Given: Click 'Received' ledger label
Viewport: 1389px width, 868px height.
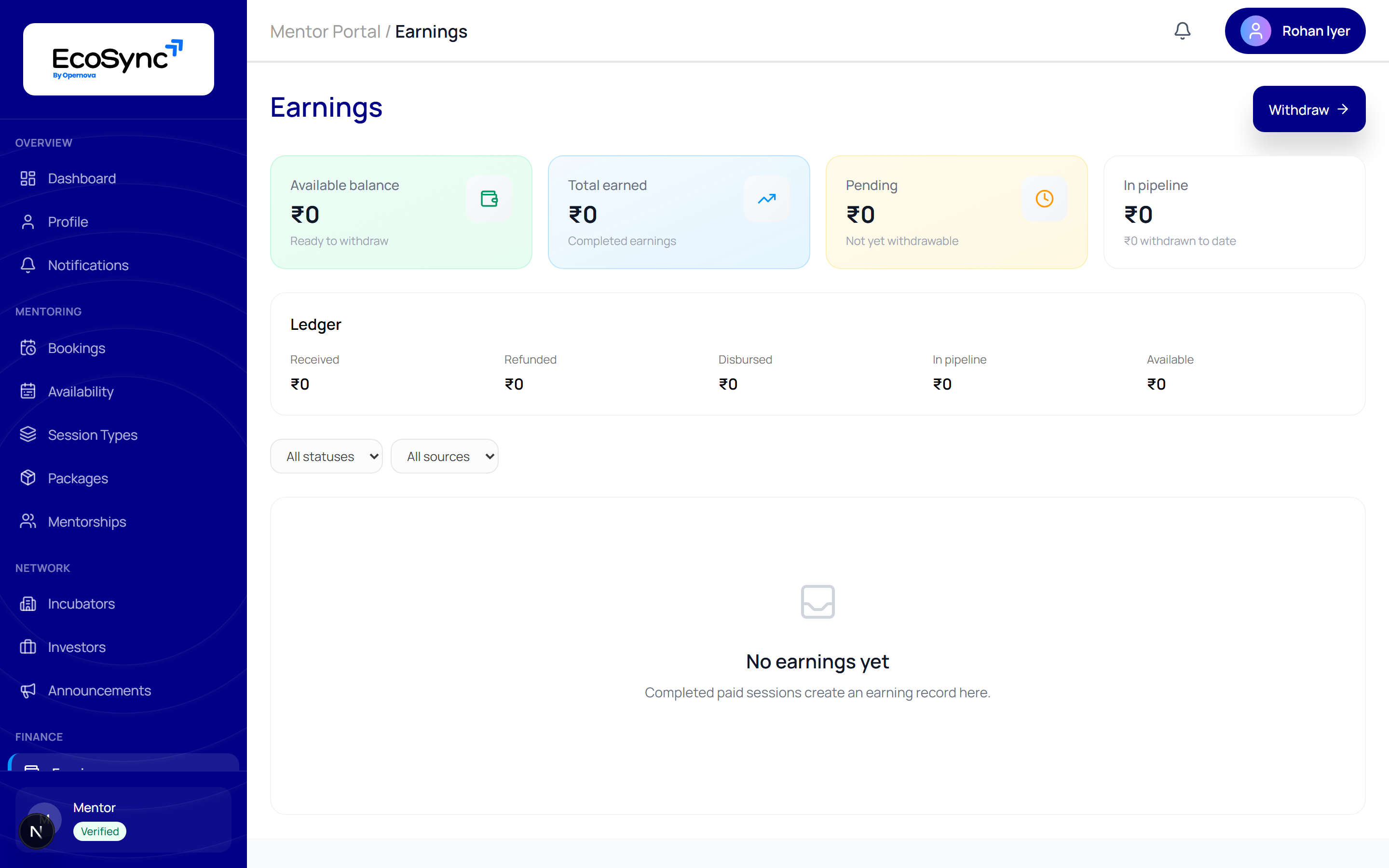Looking at the screenshot, I should 314,359.
